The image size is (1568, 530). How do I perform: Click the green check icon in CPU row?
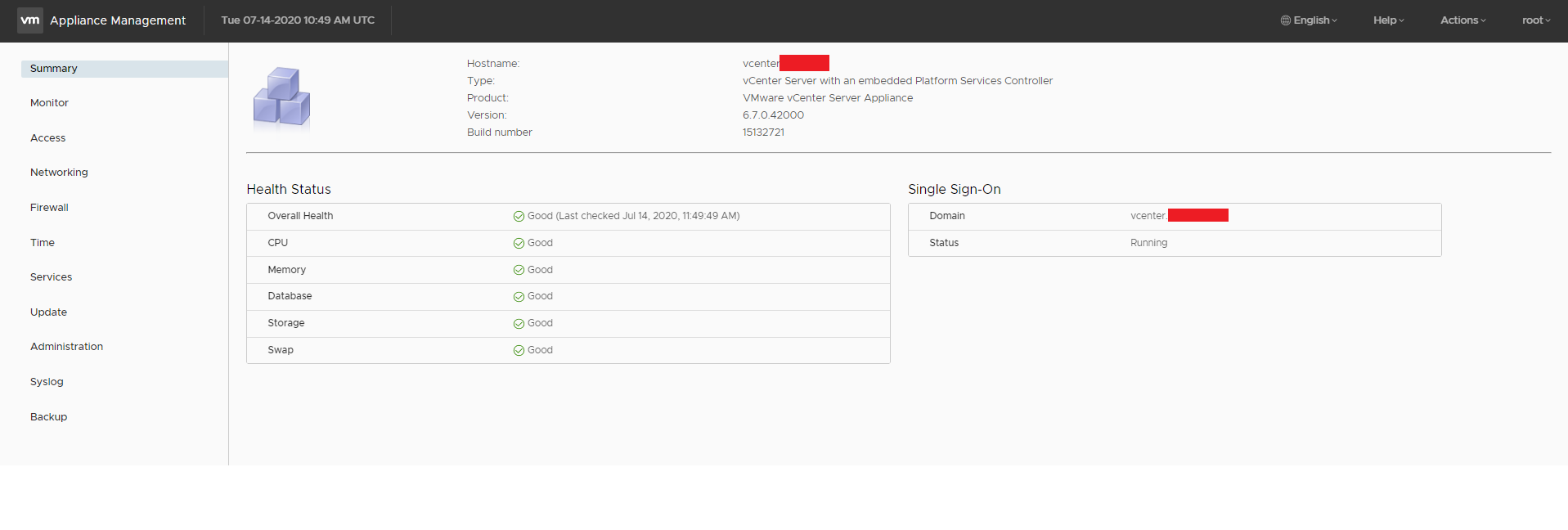[x=519, y=244]
